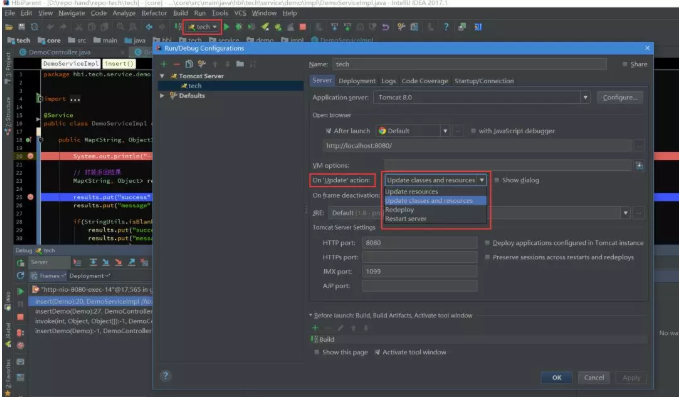The height and width of the screenshot is (400, 683).
Task: Click the folder icon in the configurations toolbar
Action: 240,64
